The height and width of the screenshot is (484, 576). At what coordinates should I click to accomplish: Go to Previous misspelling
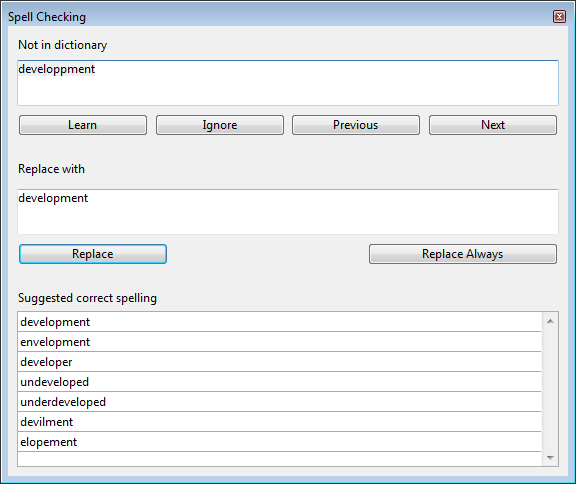tap(356, 125)
